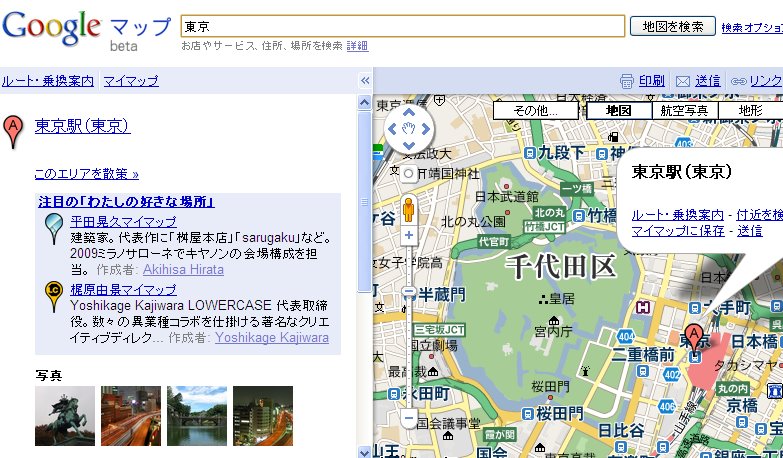Click the Street View pegman icon
This screenshot has height=458, width=783.
[408, 210]
